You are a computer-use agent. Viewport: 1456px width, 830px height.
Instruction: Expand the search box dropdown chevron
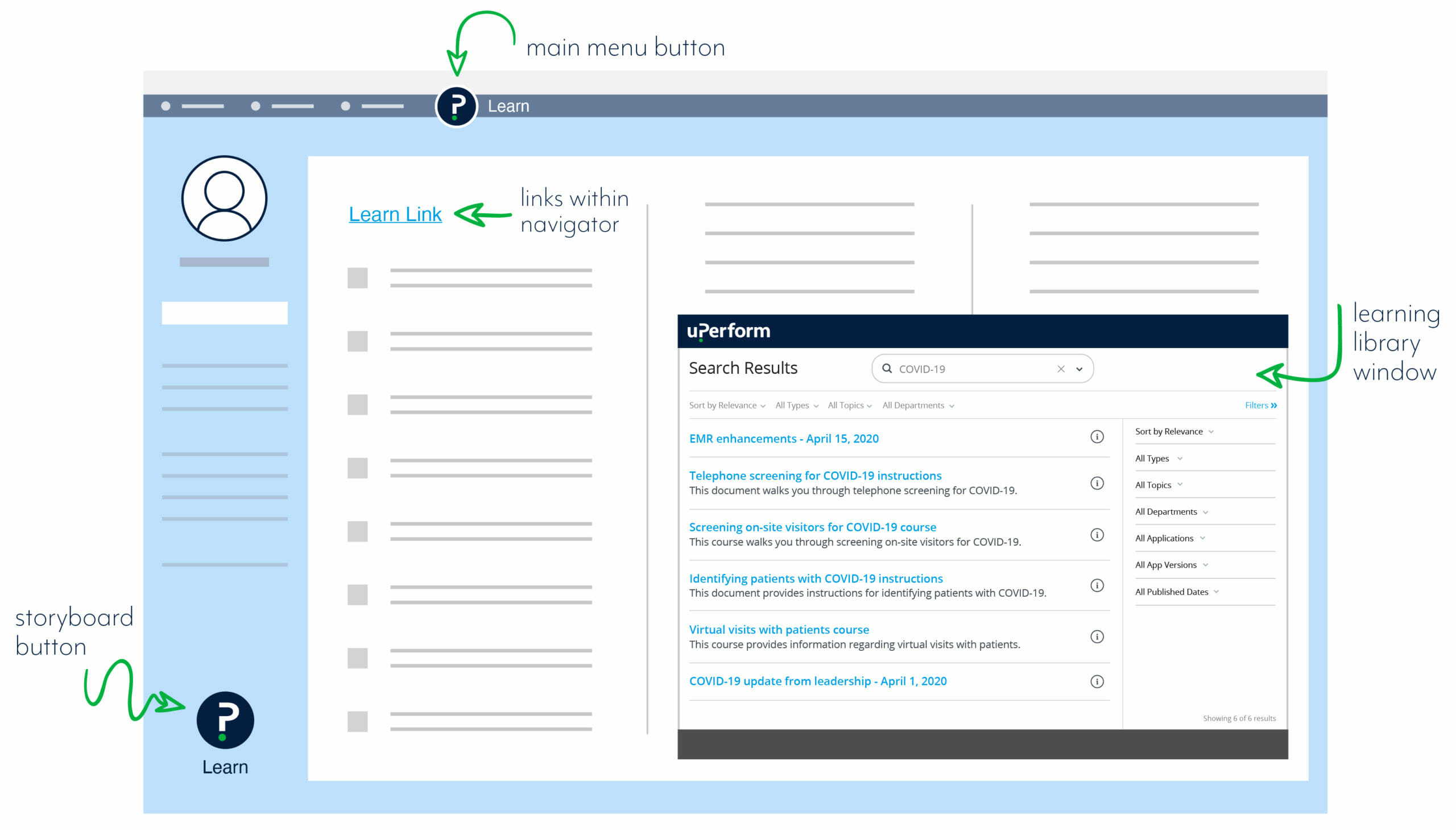(x=1079, y=369)
